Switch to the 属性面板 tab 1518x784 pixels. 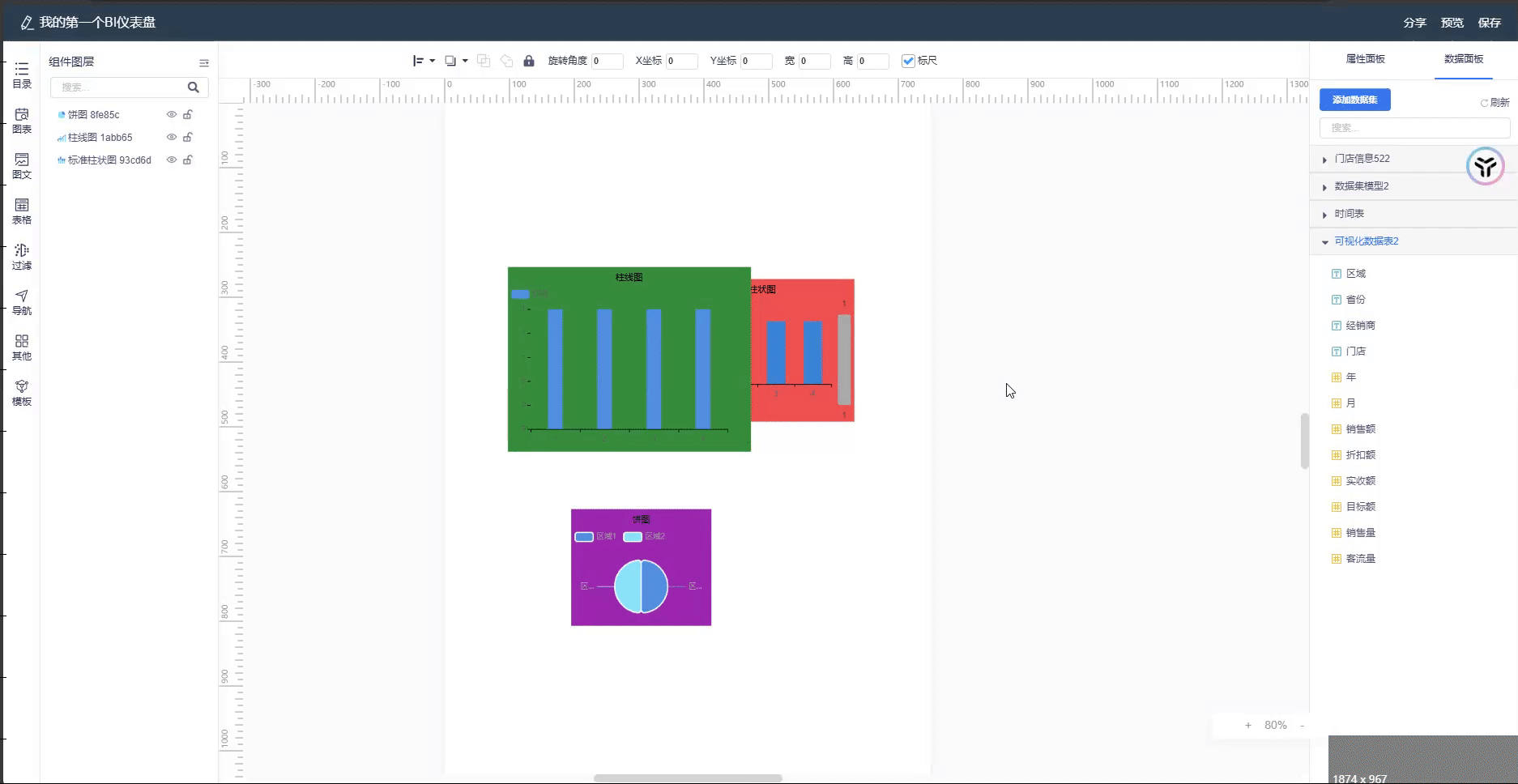tap(1365, 59)
